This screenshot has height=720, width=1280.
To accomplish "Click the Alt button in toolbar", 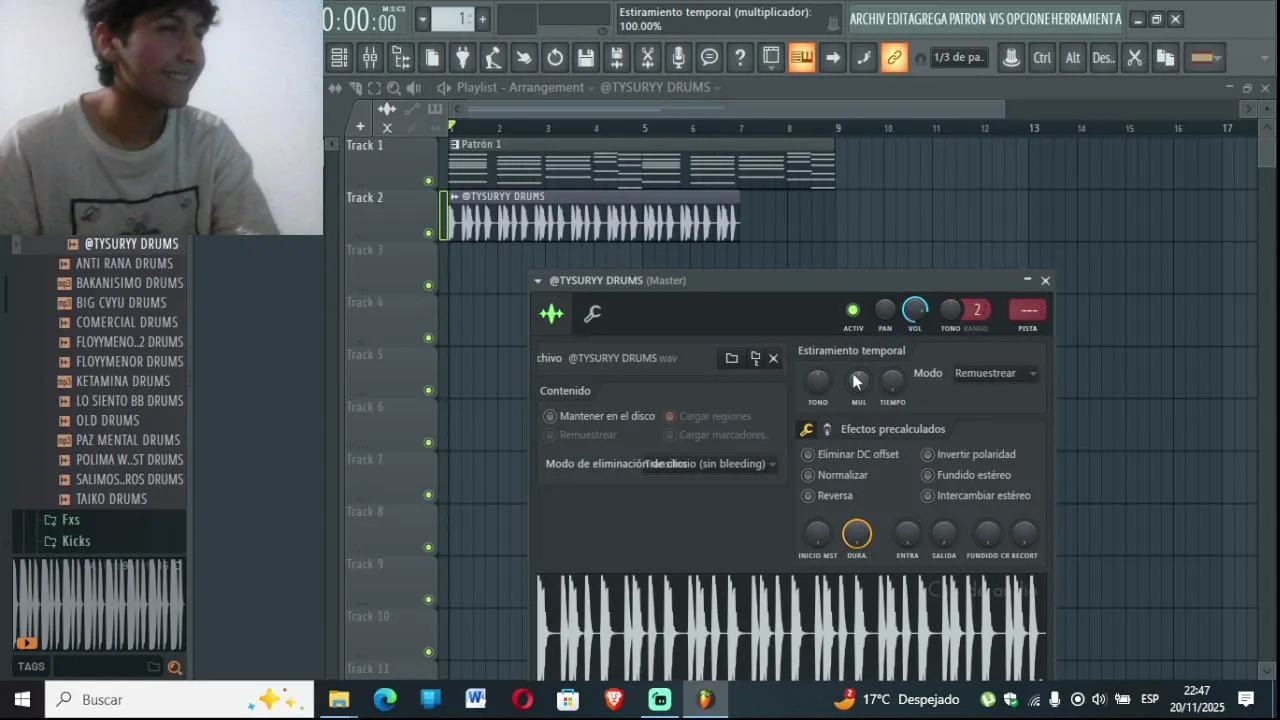I will [x=1073, y=58].
